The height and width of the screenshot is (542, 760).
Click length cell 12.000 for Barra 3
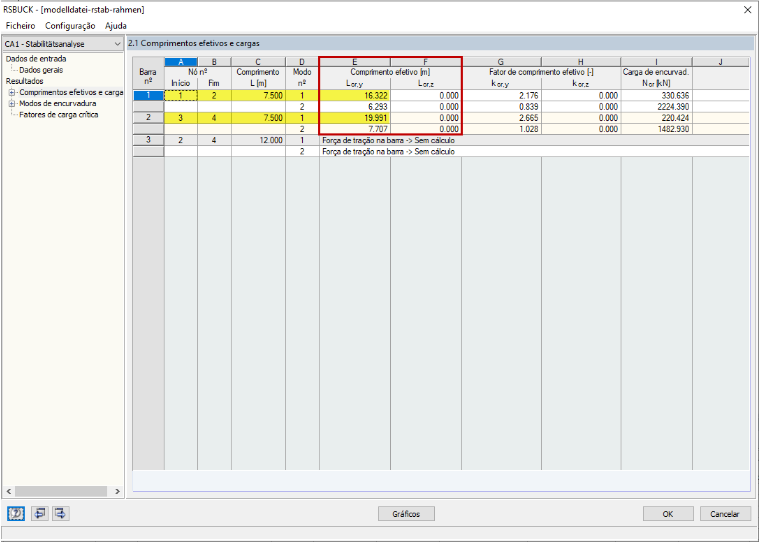tap(258, 140)
